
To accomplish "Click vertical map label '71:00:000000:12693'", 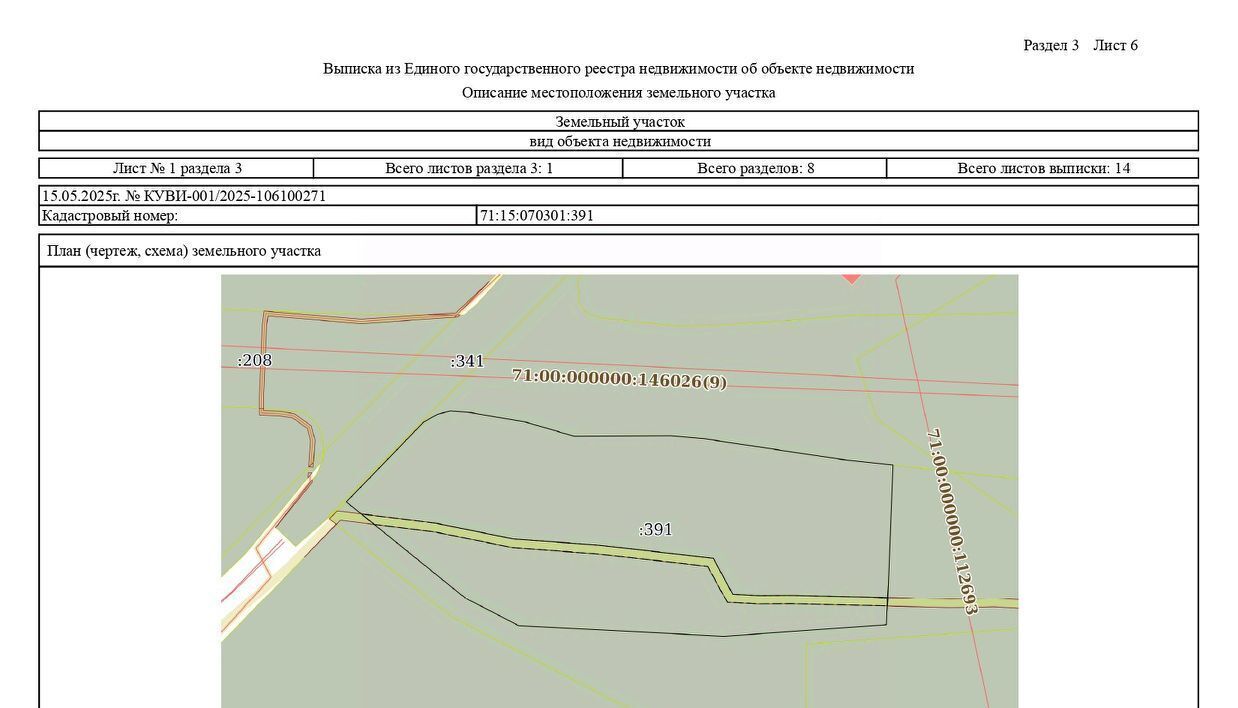I will [x=952, y=521].
